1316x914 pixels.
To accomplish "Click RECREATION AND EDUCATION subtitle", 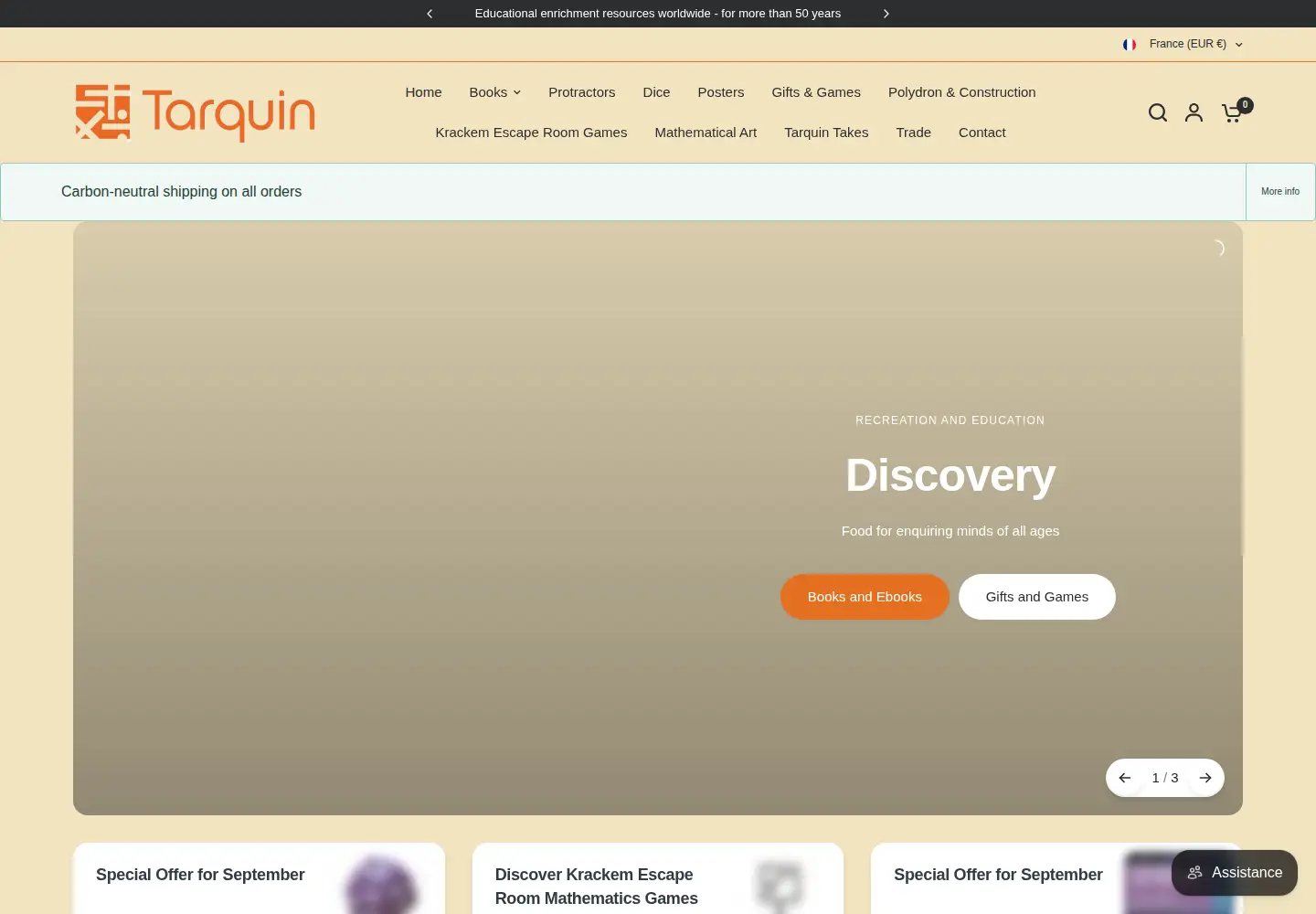I will [x=950, y=420].
